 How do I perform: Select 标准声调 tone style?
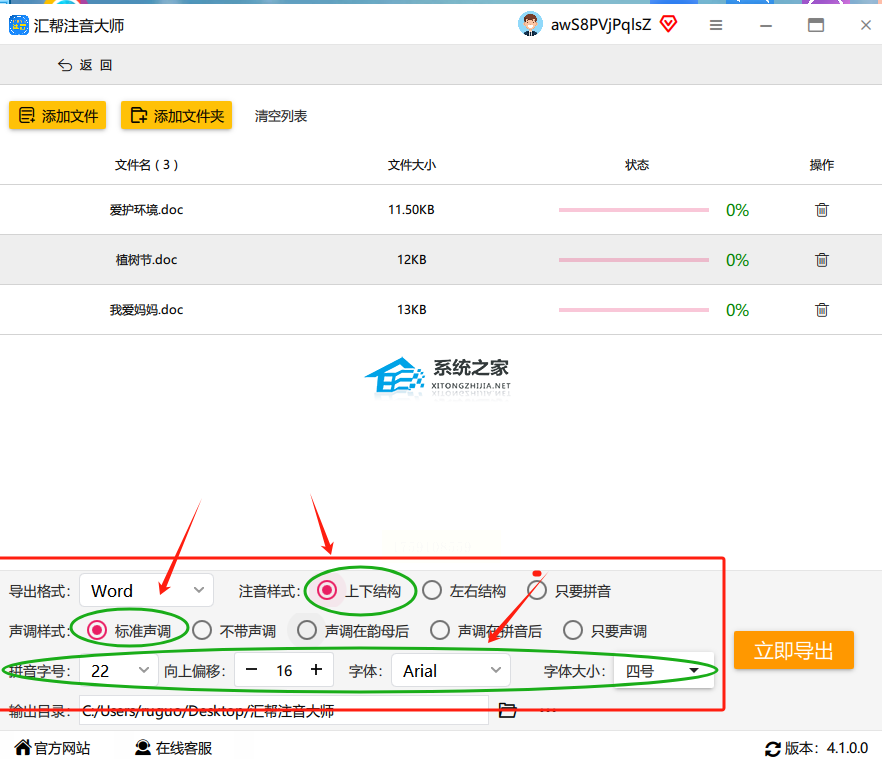[x=129, y=631]
